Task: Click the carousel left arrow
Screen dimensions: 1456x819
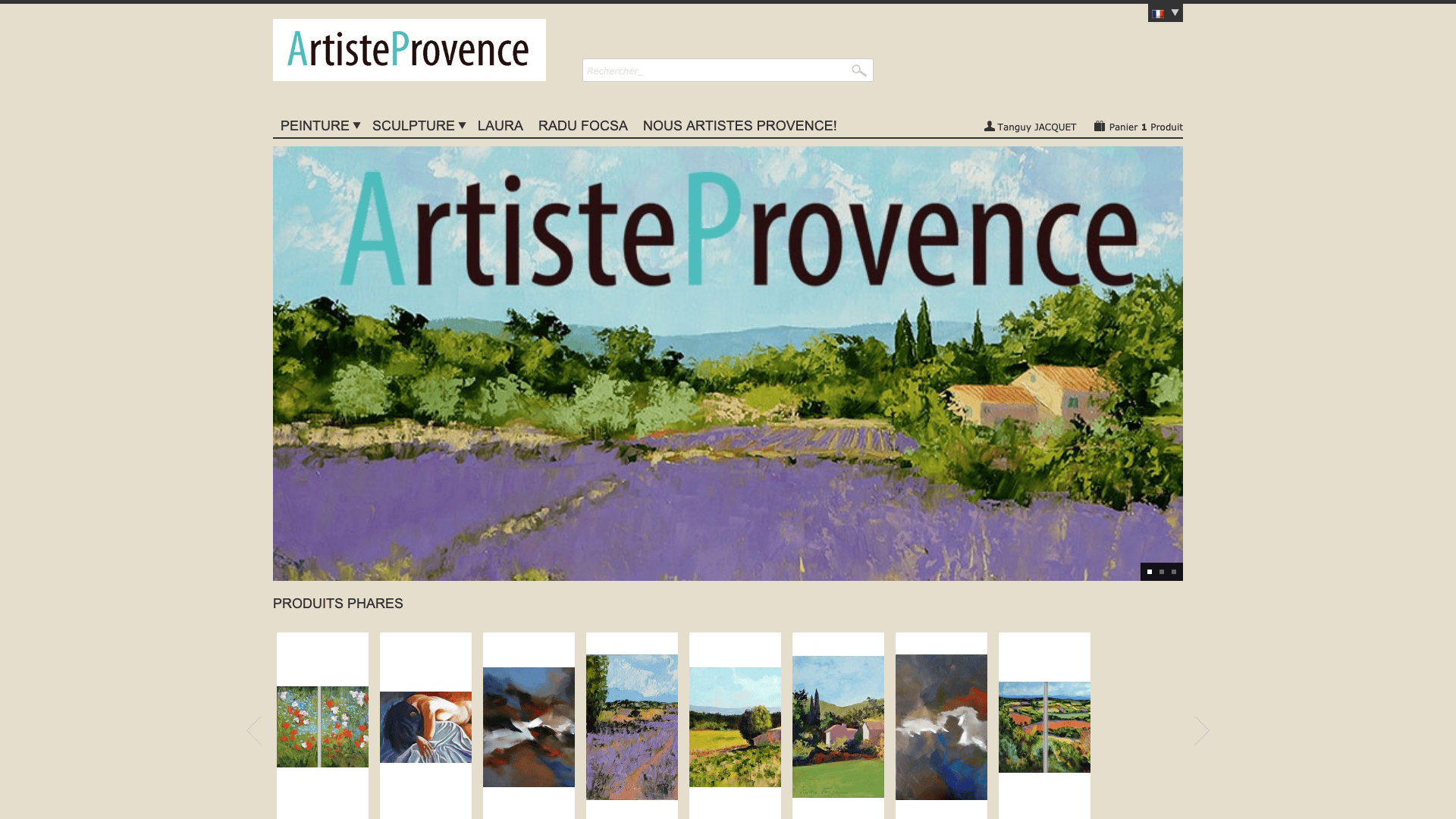Action: coord(254,731)
